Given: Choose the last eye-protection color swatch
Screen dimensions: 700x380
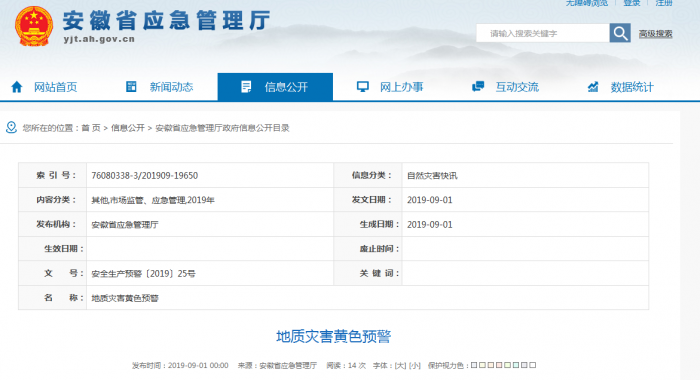Looking at the screenshot, I should pyautogui.click(x=533, y=365).
